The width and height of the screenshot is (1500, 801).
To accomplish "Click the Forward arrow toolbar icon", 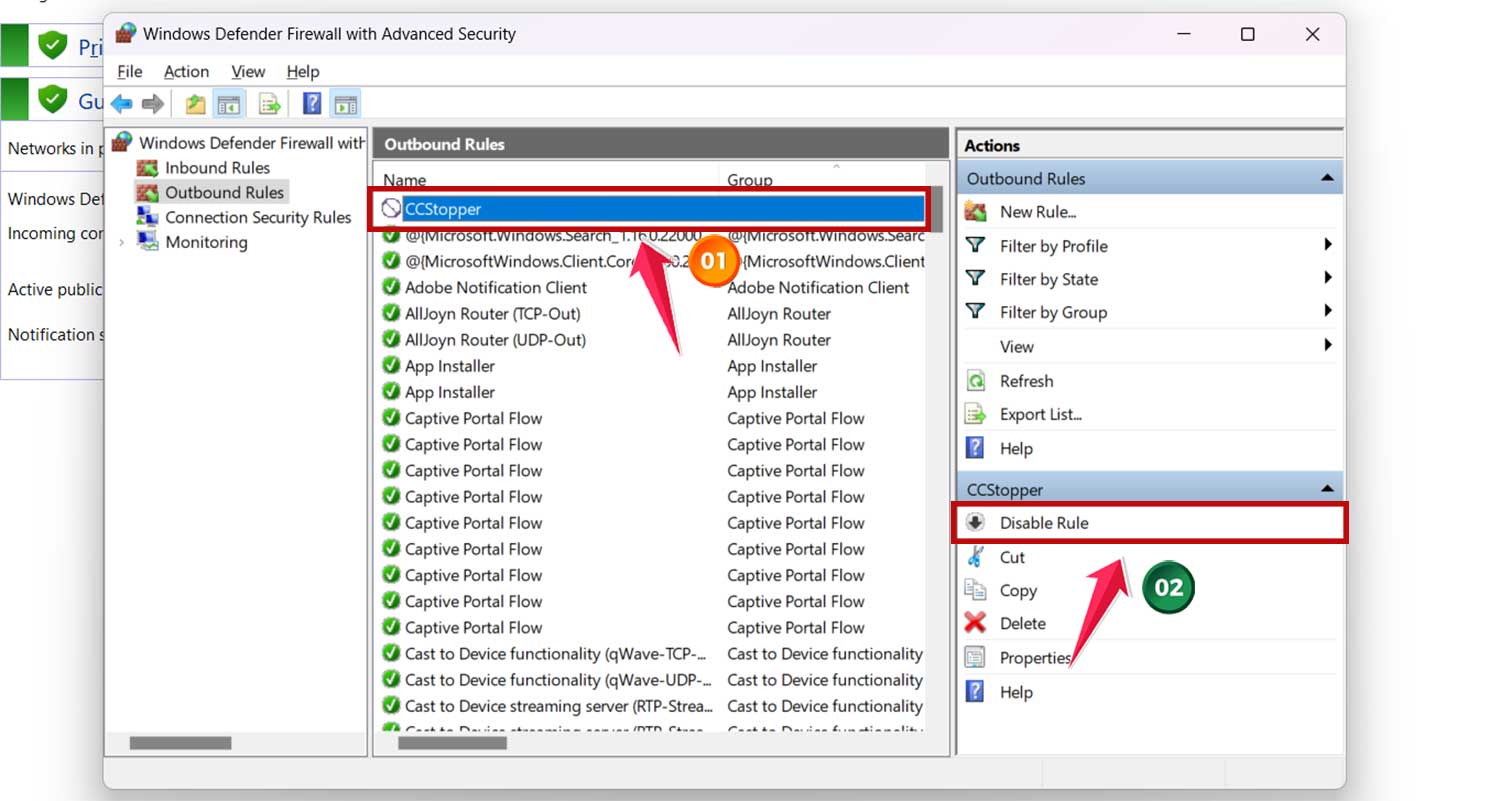I will (x=152, y=104).
